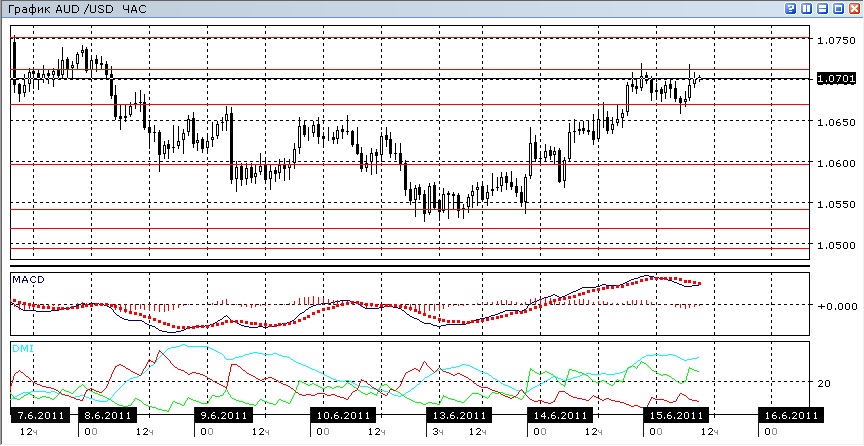Select the 13.6.2011 date marker
Image resolution: width=864 pixels, height=446 pixels.
pos(458,415)
